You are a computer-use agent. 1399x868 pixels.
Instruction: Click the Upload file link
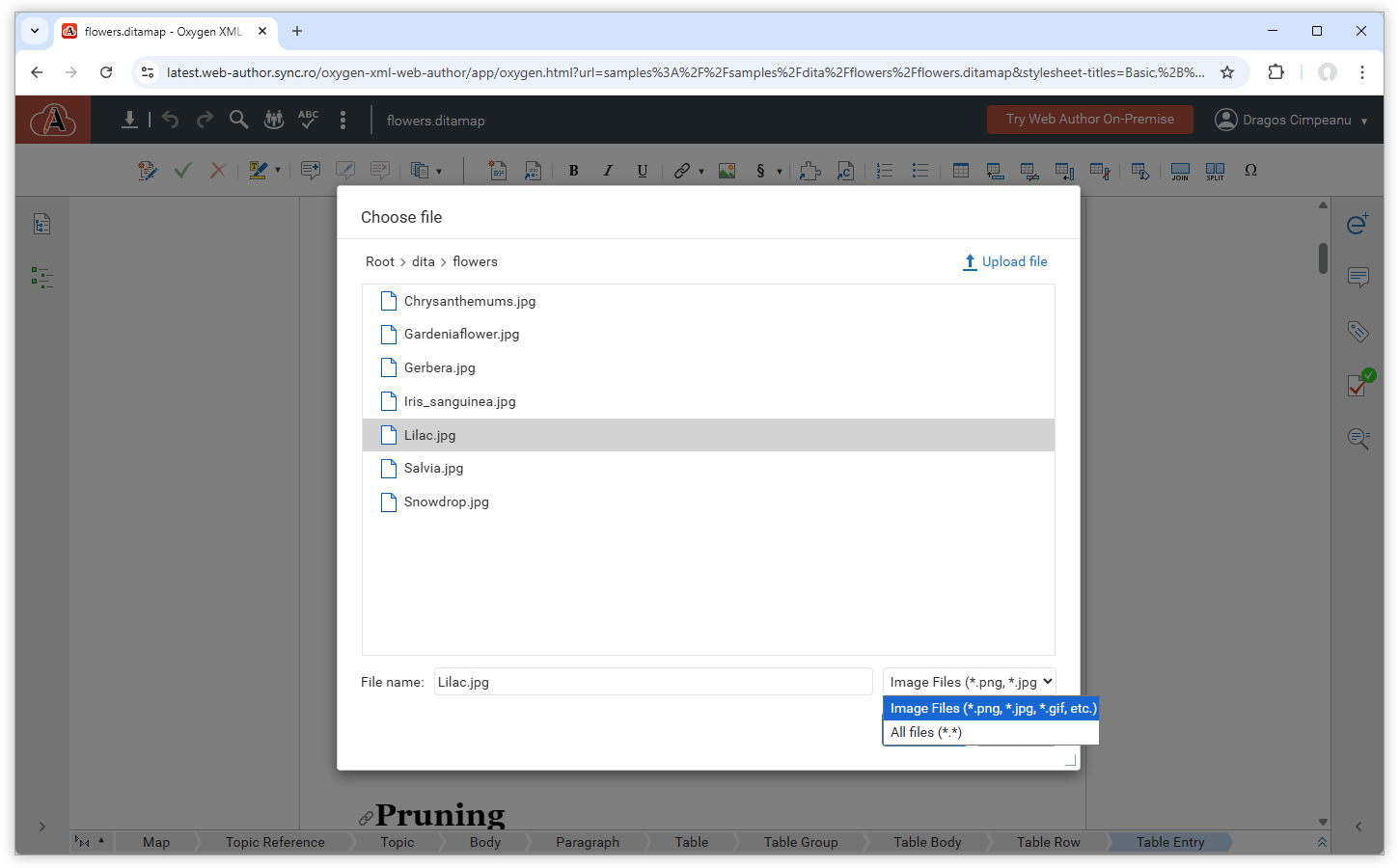tap(1004, 261)
